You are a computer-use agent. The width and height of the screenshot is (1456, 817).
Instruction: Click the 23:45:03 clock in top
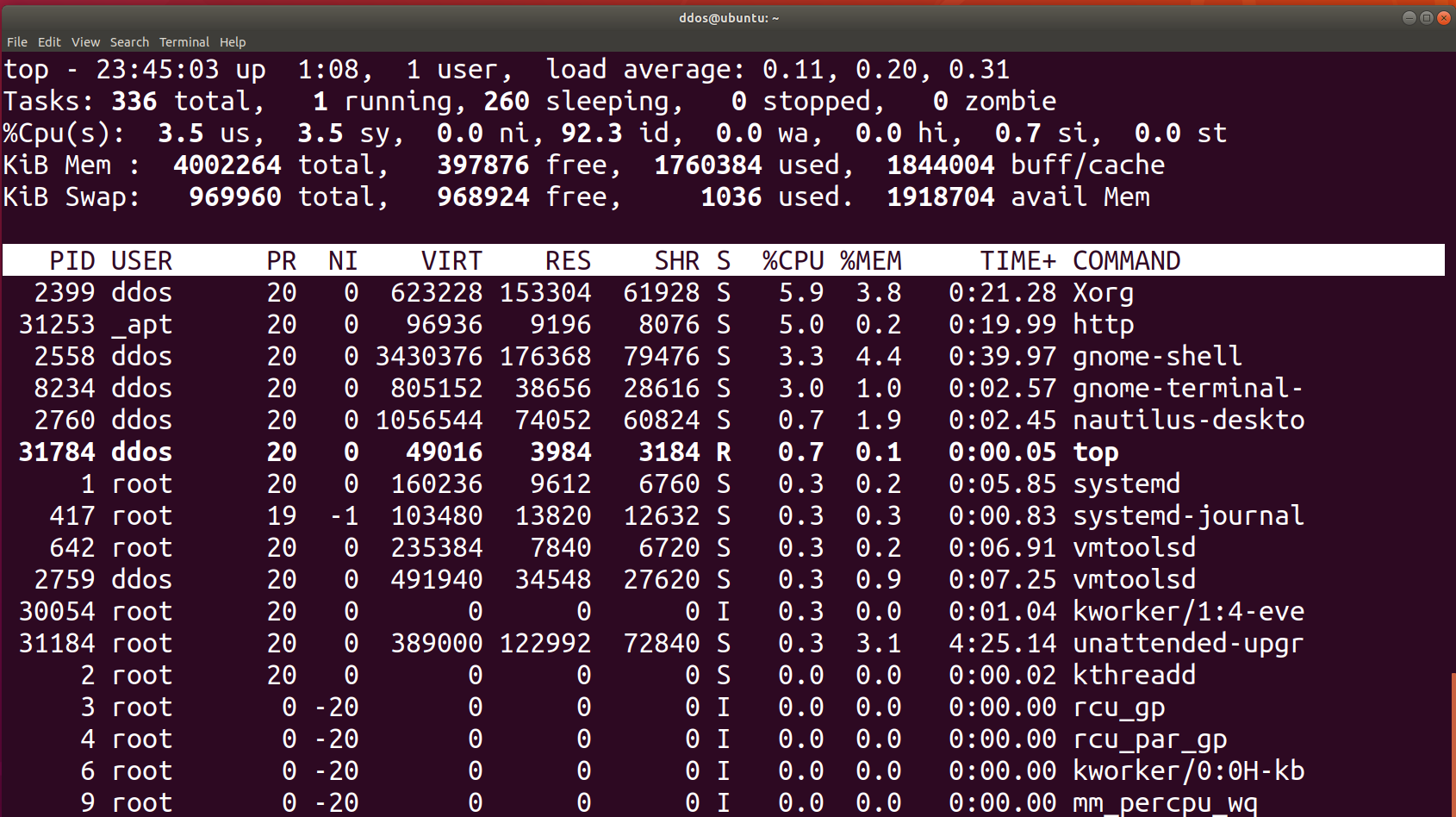click(x=158, y=70)
